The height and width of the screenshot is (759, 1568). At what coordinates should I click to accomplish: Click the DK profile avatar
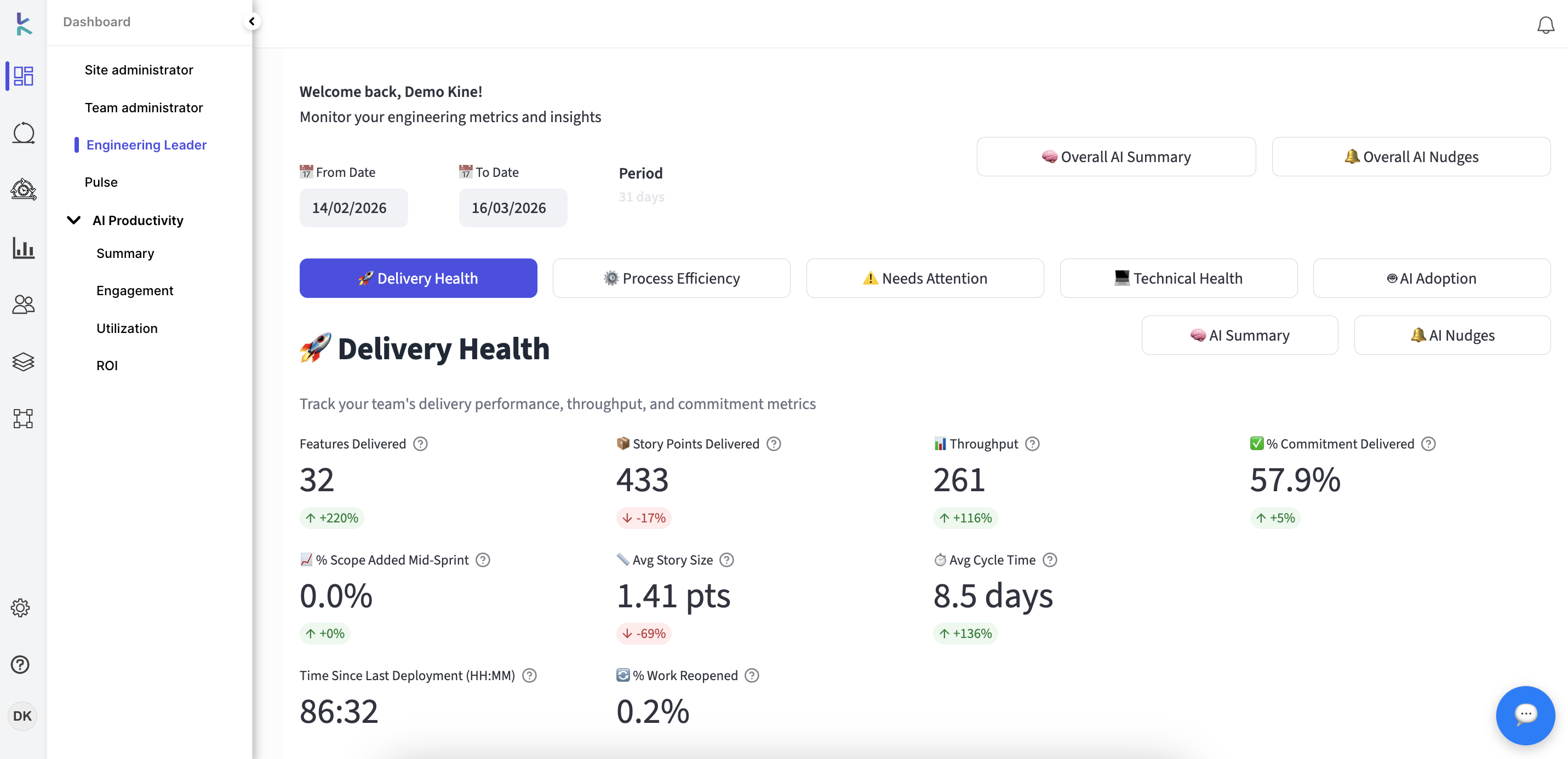pos(22,716)
